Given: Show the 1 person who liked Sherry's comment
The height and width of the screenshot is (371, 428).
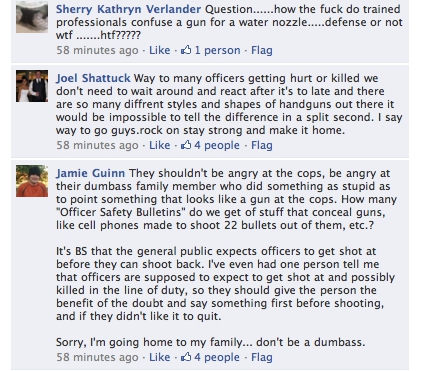Looking at the screenshot, I should pos(217,50).
